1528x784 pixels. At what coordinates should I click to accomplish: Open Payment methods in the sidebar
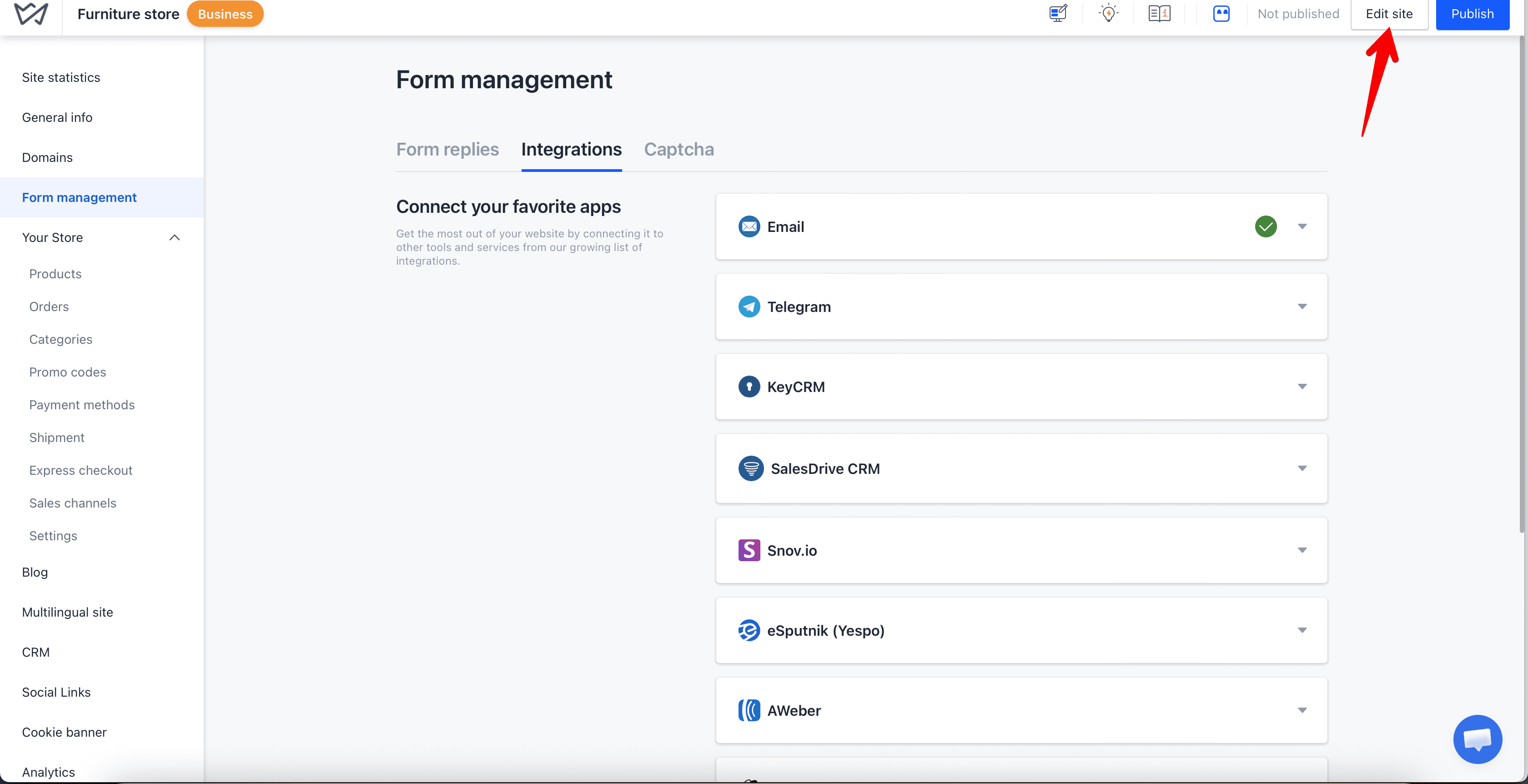(x=82, y=405)
